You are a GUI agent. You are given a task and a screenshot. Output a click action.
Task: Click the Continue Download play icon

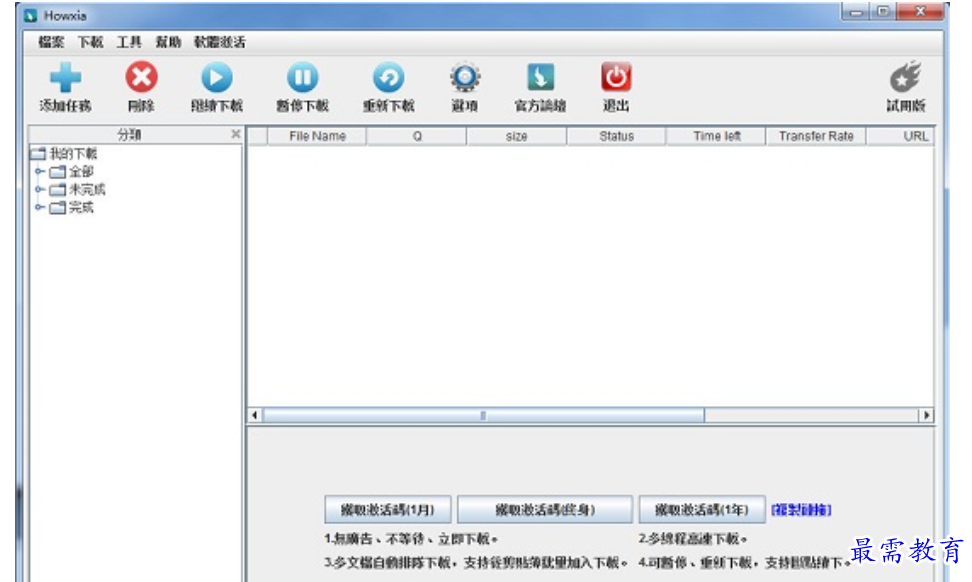click(216, 77)
